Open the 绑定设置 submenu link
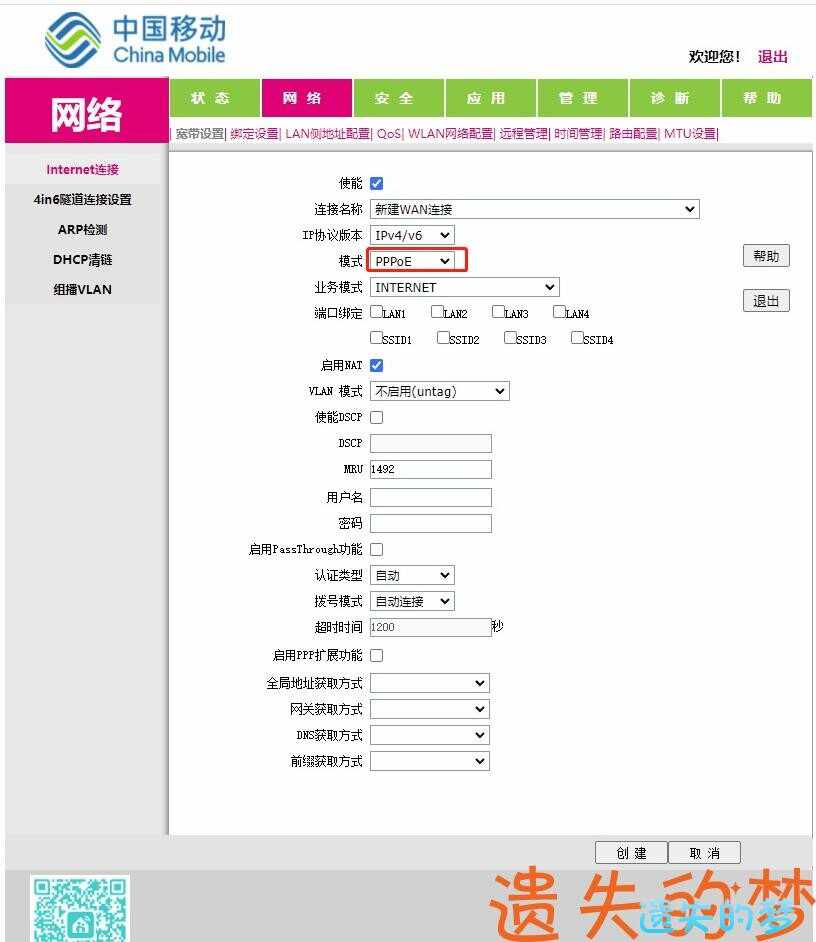816x942 pixels. [254, 134]
